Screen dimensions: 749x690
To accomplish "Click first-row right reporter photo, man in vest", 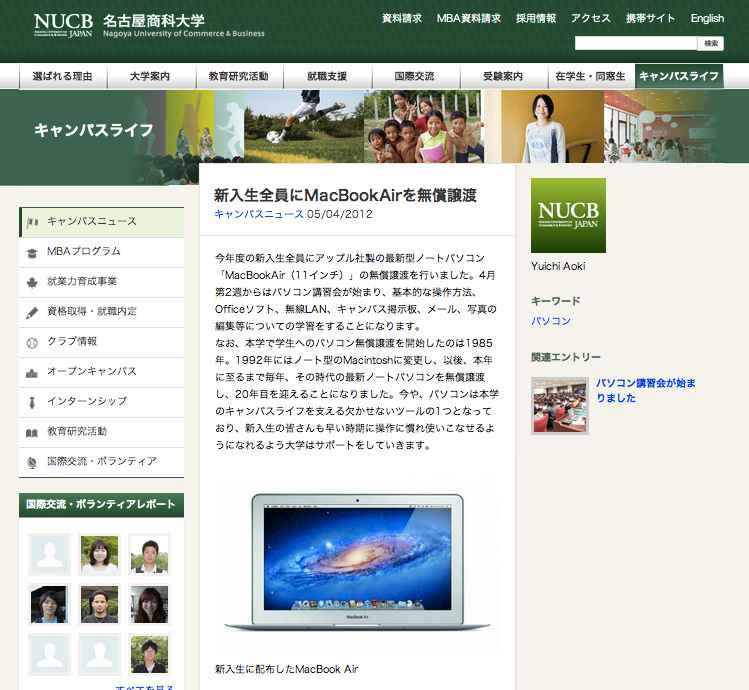I will (150, 554).
